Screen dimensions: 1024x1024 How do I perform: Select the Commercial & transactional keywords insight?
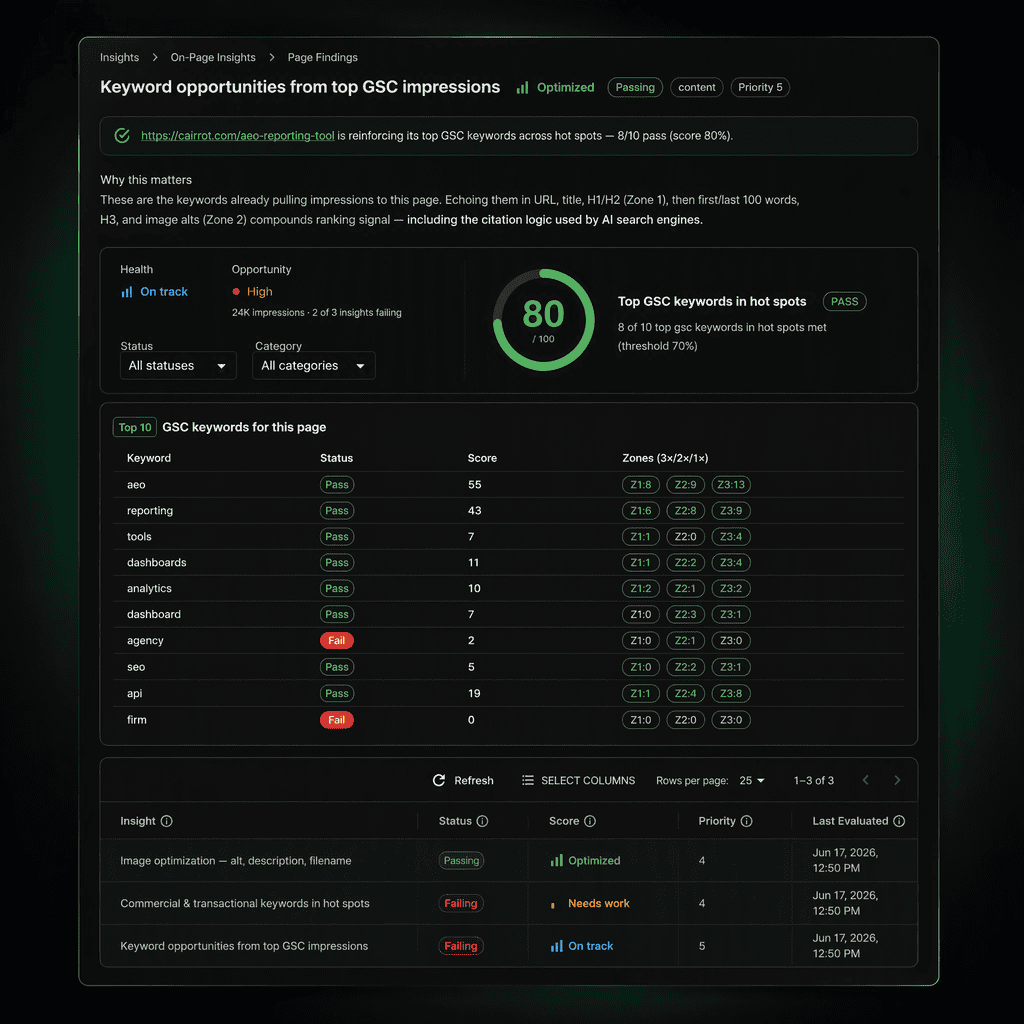[x=509, y=904]
